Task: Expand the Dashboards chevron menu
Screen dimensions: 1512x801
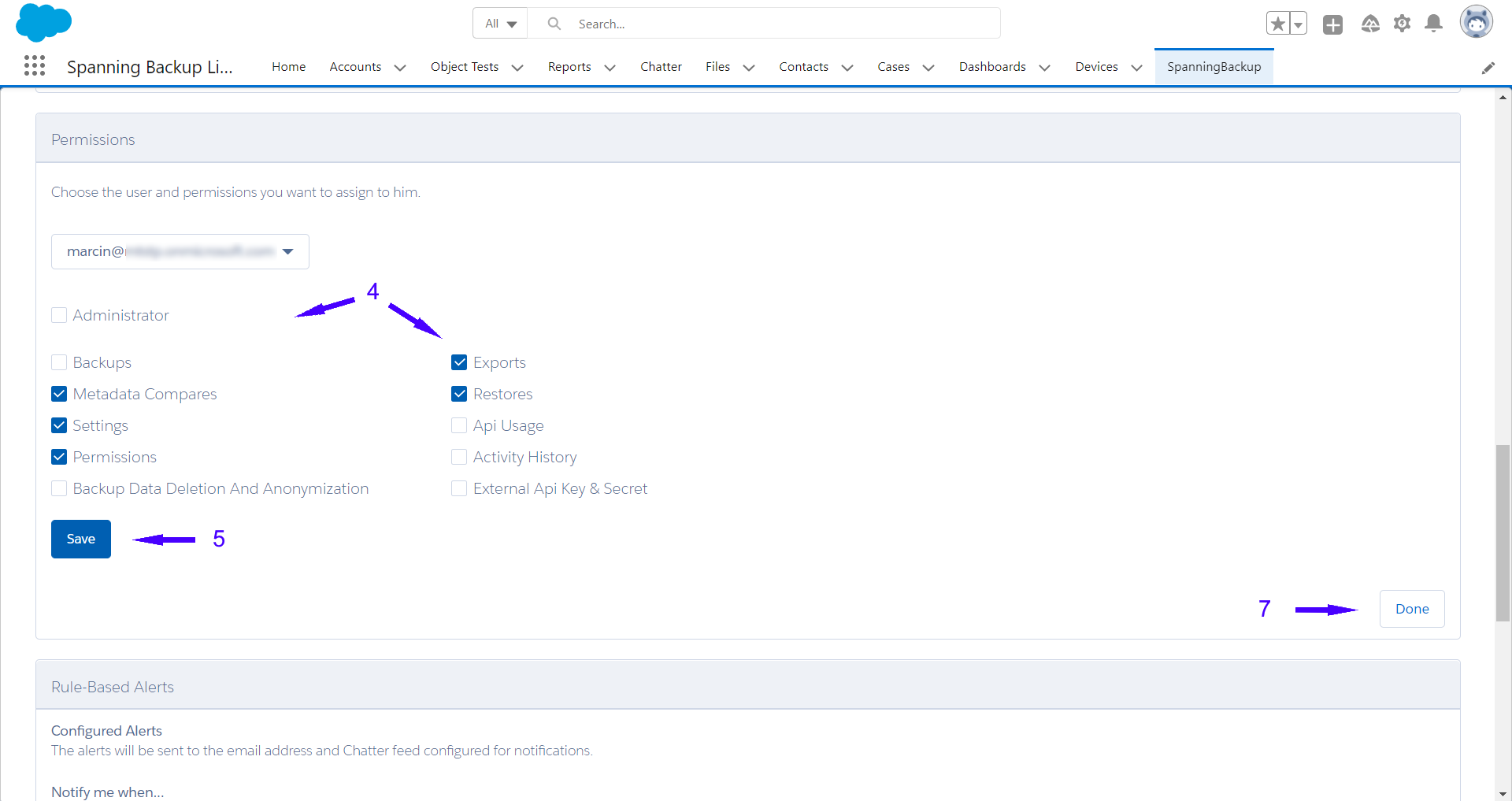Action: [1045, 68]
